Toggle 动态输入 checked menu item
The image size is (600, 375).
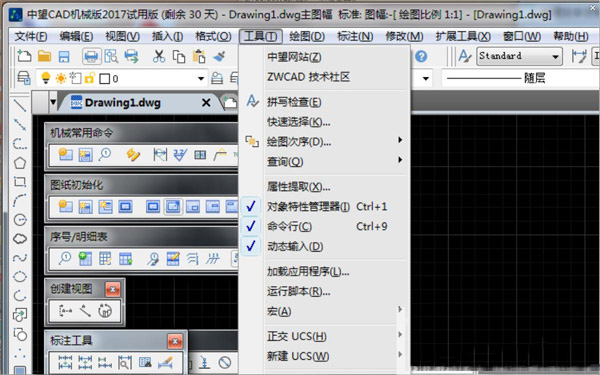[x=324, y=246]
